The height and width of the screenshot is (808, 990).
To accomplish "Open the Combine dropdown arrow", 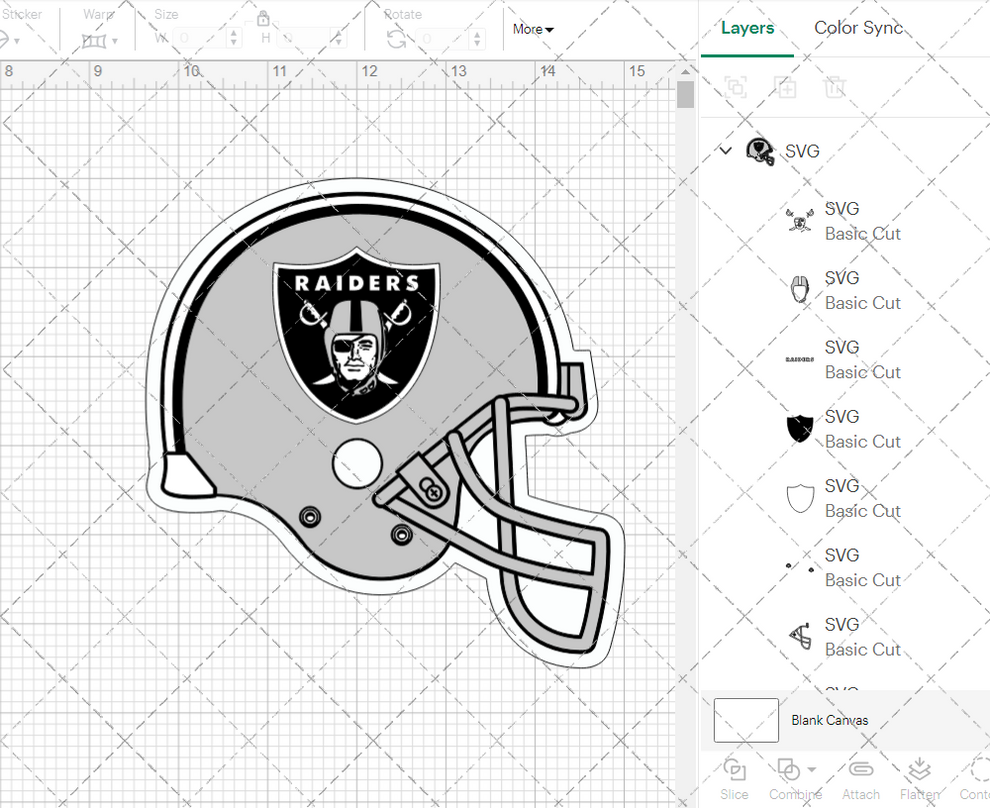I will (810, 770).
